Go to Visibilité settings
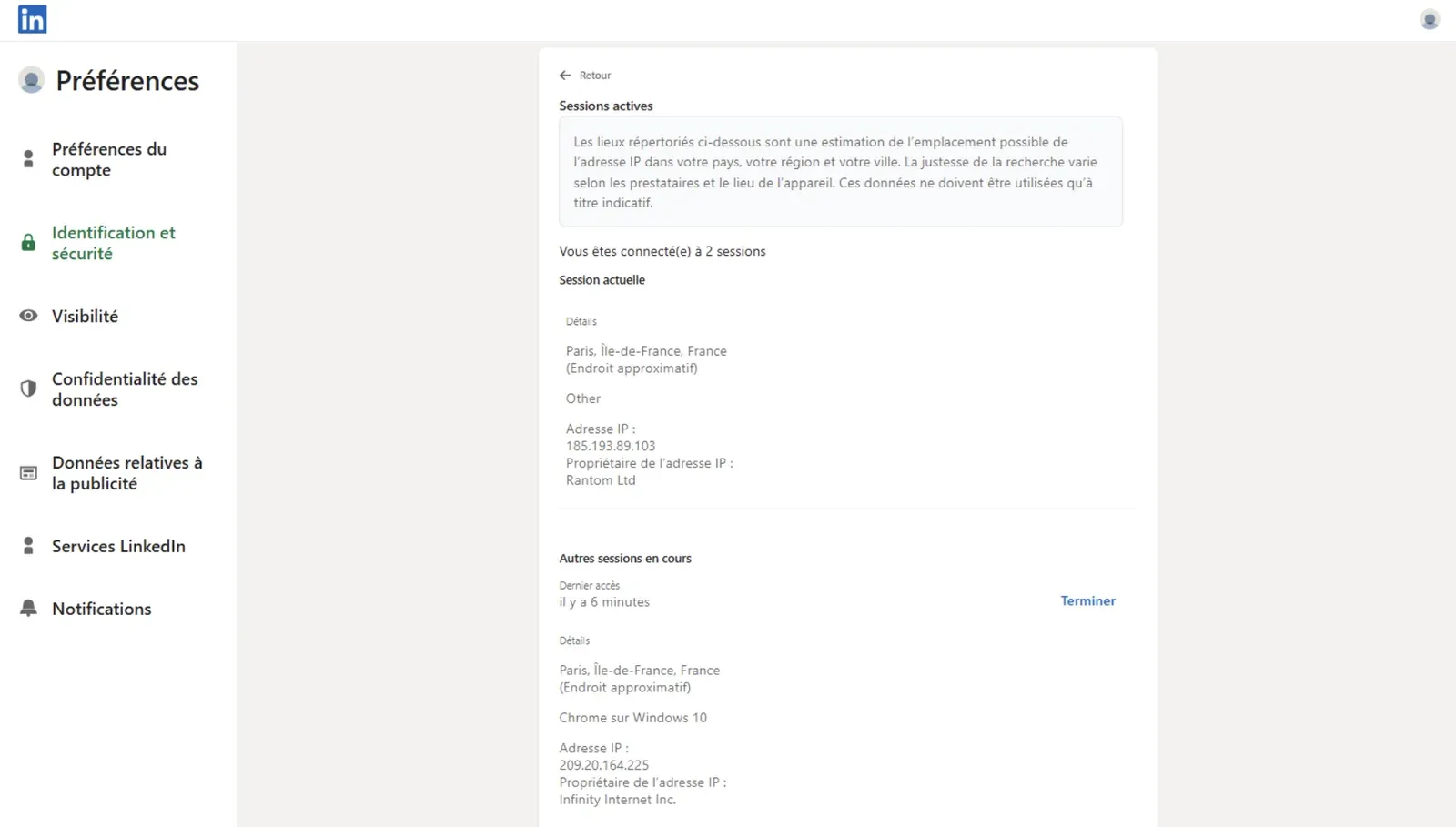1456x827 pixels. click(x=85, y=316)
